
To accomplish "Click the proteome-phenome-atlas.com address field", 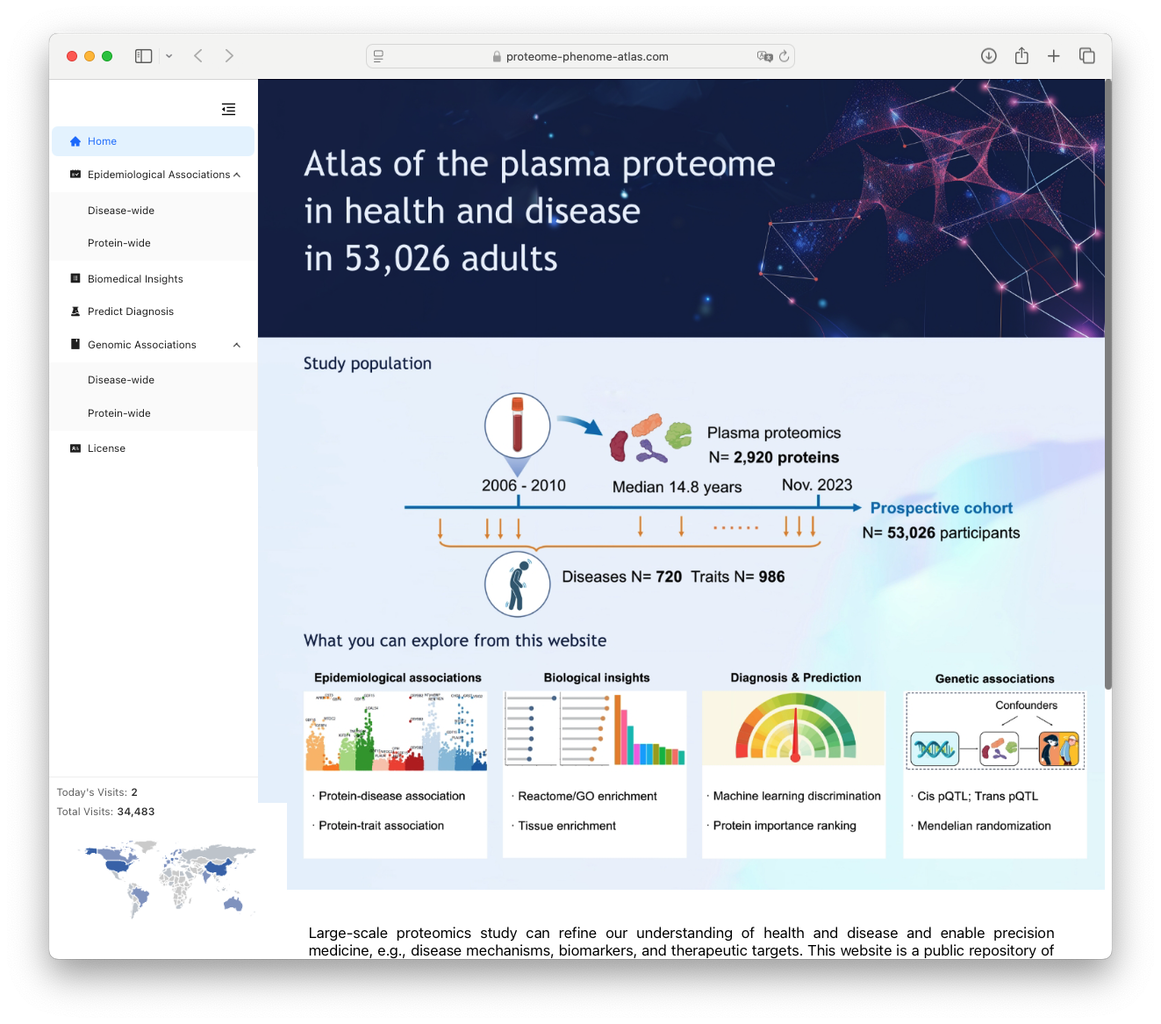I will (x=580, y=56).
